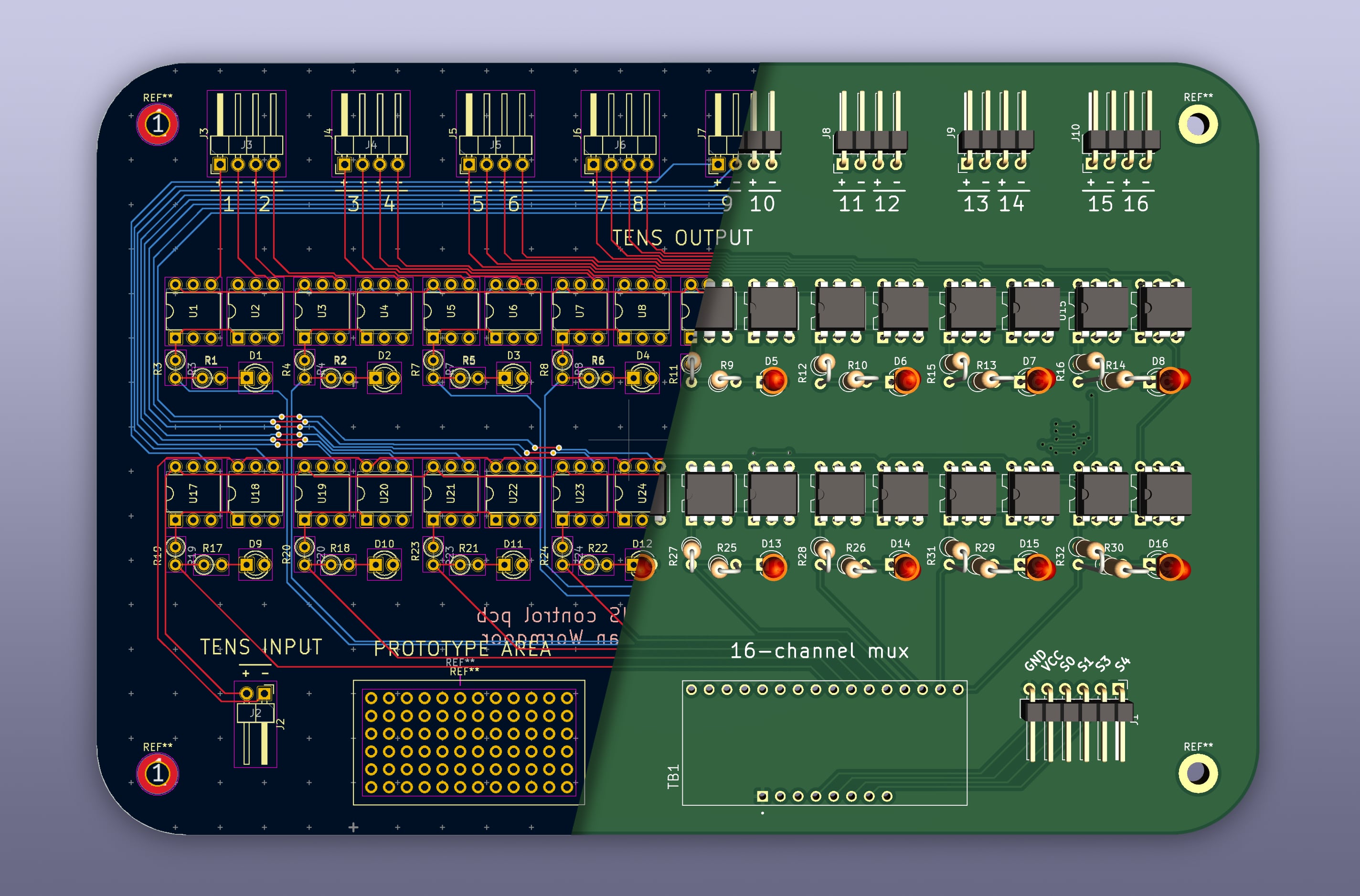1360x896 pixels.
Task: Click the R25 resistor label
Action: [726, 547]
